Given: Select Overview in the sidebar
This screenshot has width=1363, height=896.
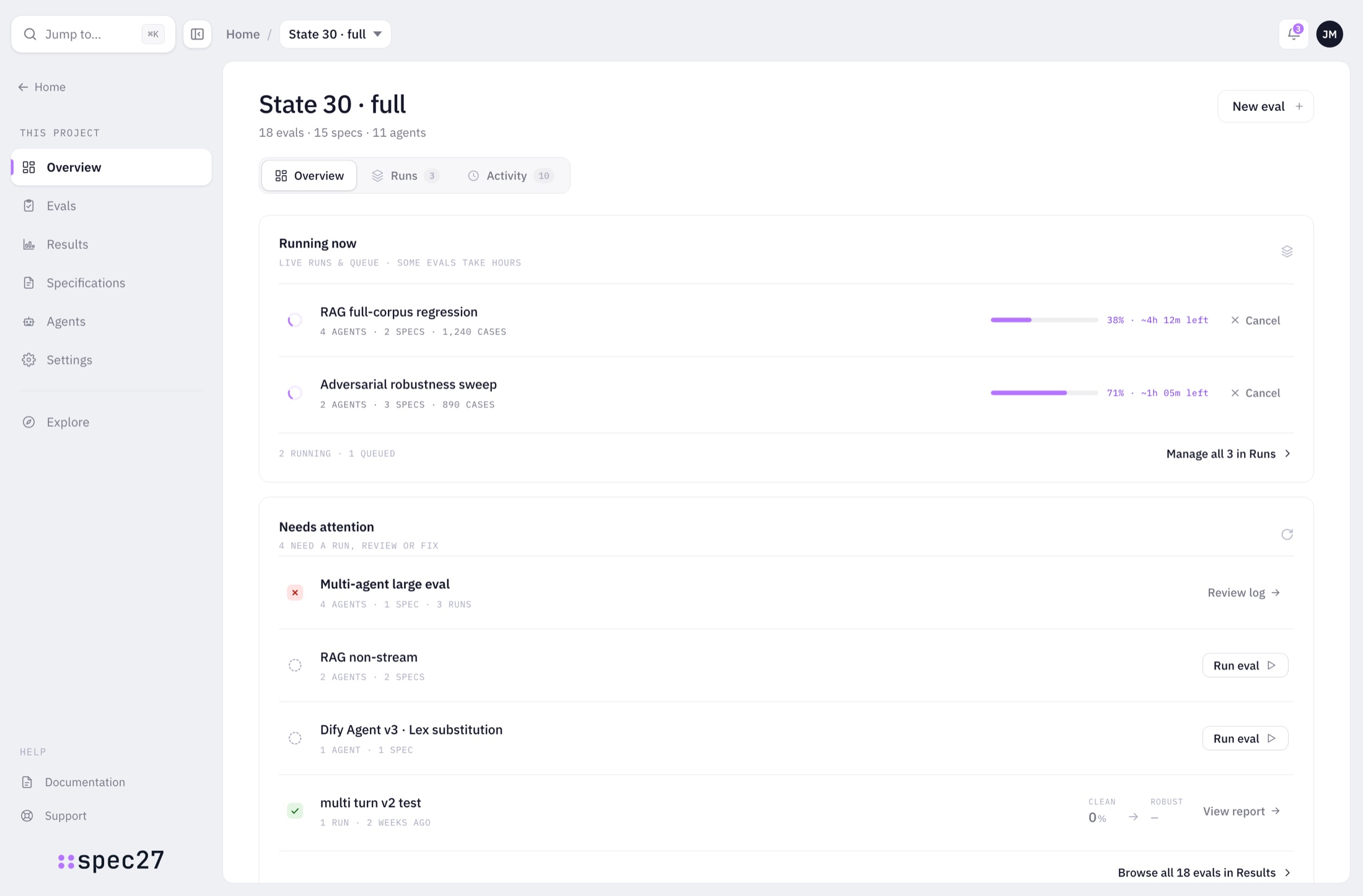Looking at the screenshot, I should tap(112, 167).
